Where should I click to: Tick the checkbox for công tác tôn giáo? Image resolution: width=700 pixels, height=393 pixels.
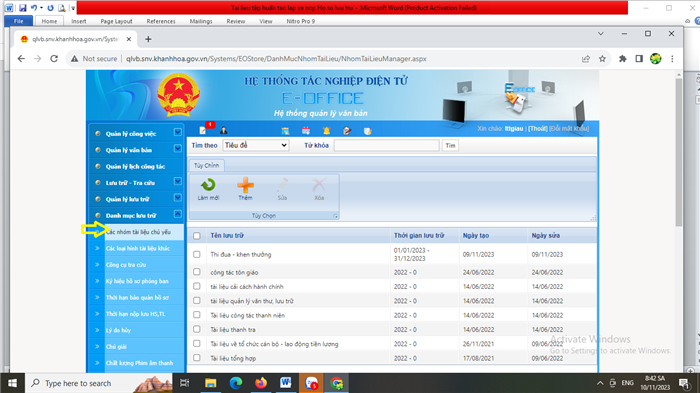pyautogui.click(x=196, y=272)
